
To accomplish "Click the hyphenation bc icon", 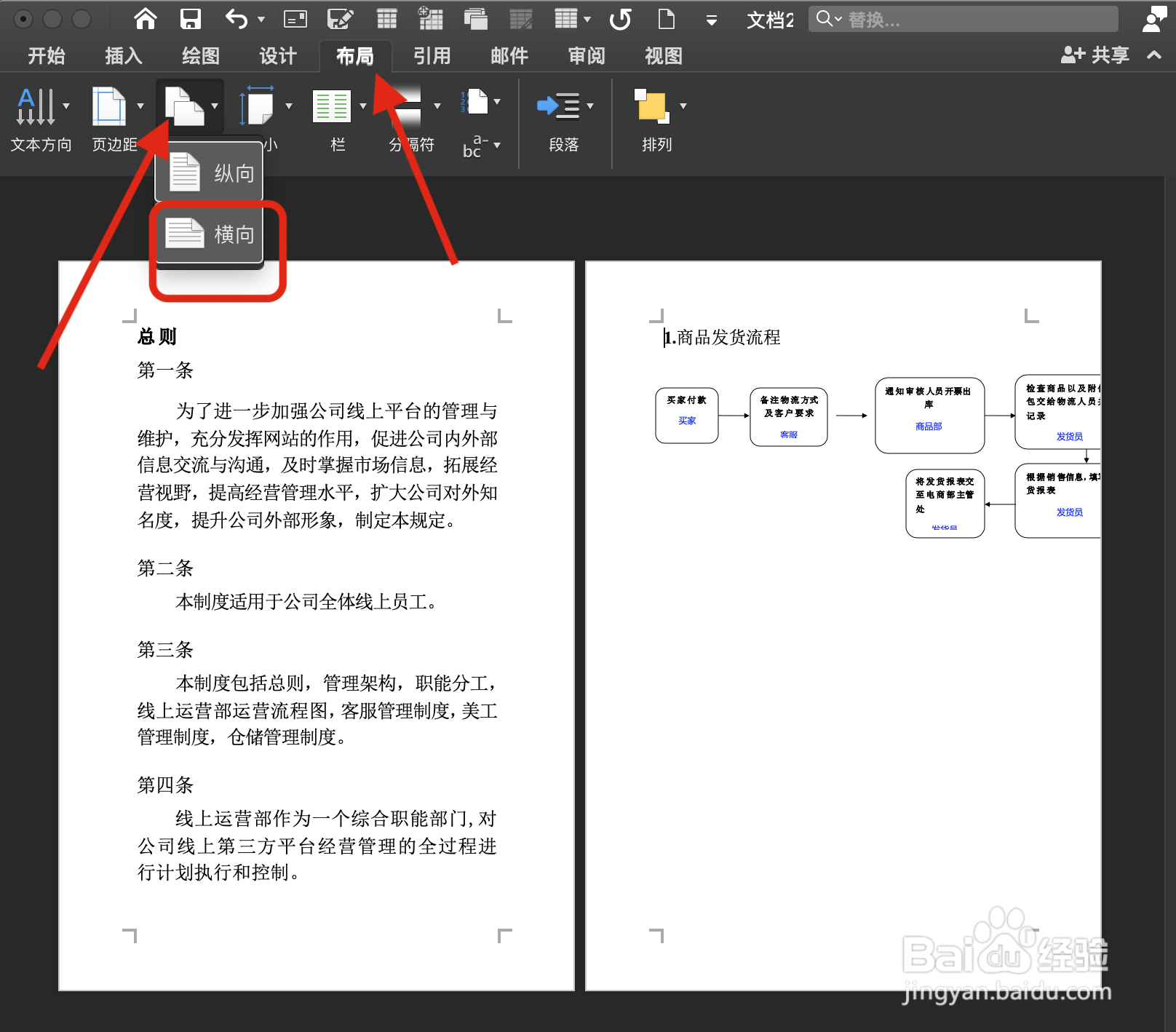I will (475, 146).
